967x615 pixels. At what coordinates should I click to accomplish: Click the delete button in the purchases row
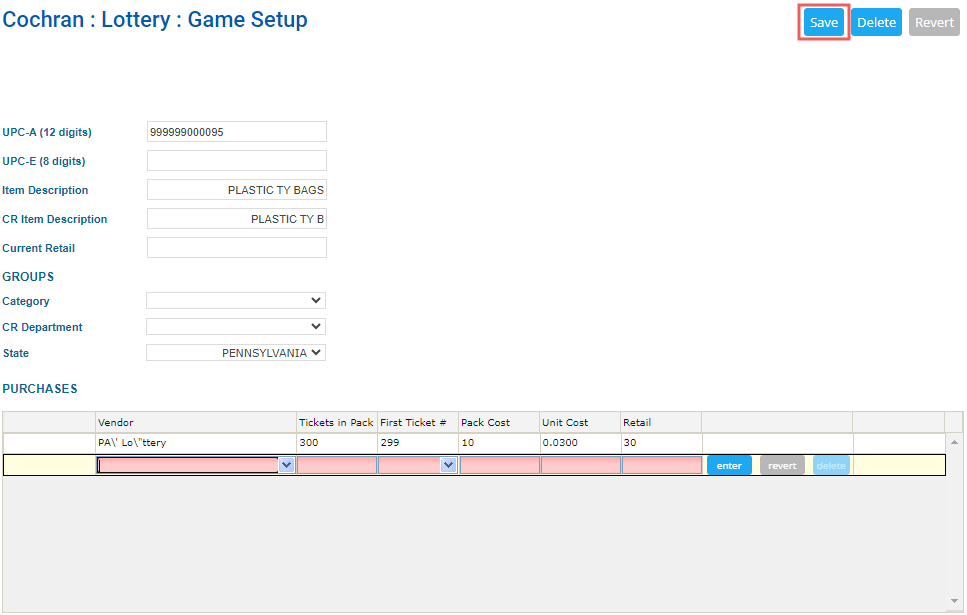coord(831,464)
